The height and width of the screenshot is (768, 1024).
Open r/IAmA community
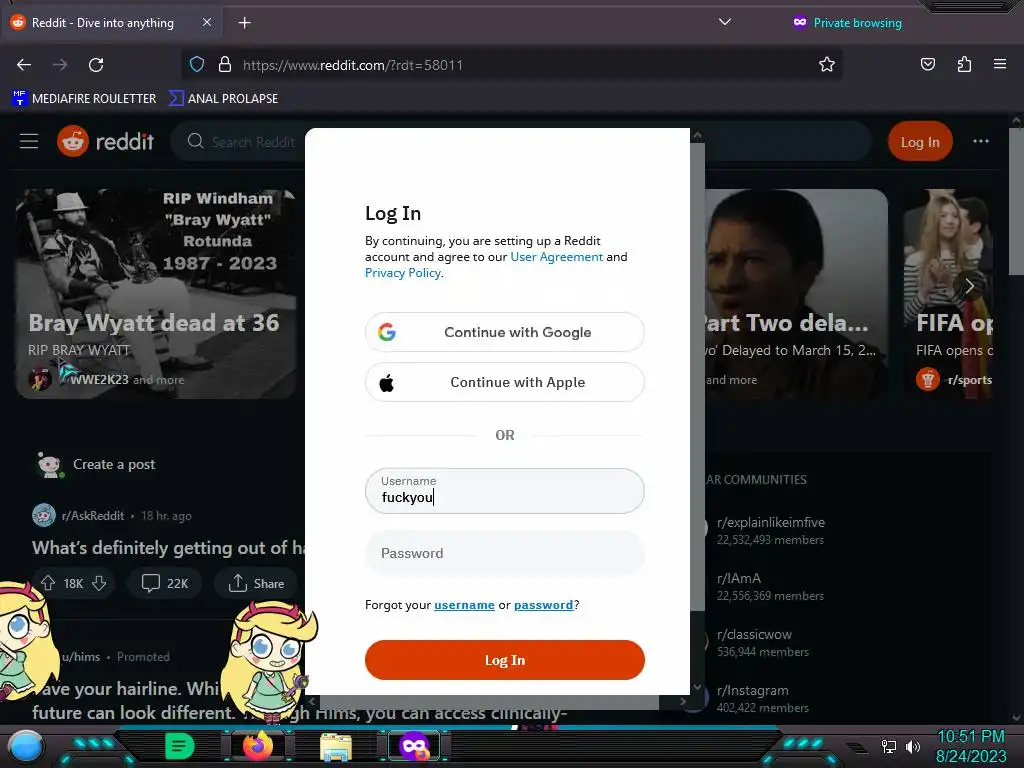[x=739, y=579]
